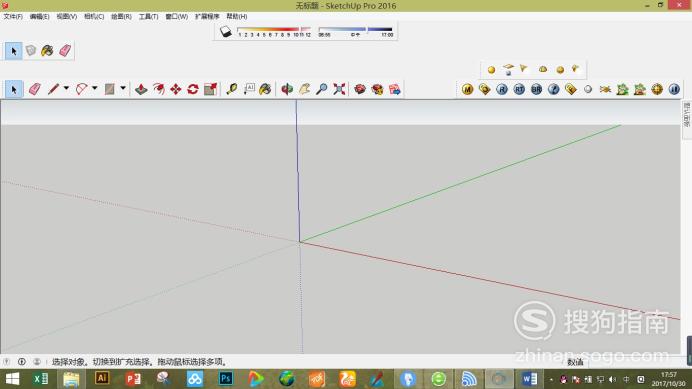Click the Zoom Extents icon

point(339,89)
